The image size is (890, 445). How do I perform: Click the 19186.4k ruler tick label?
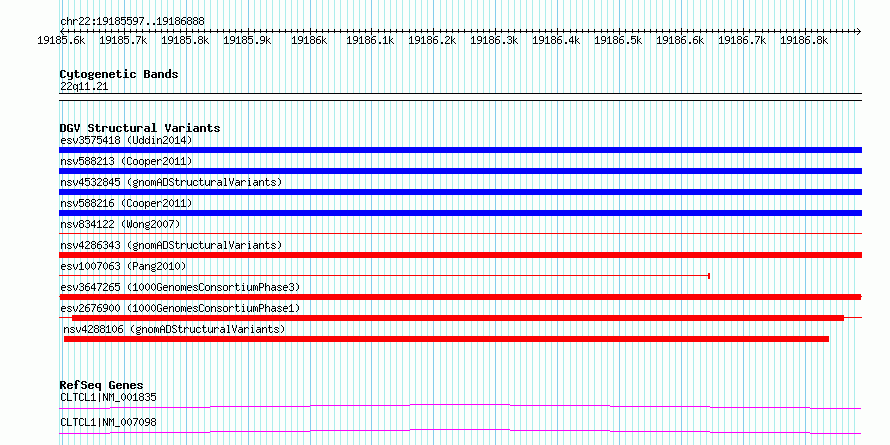[556, 40]
